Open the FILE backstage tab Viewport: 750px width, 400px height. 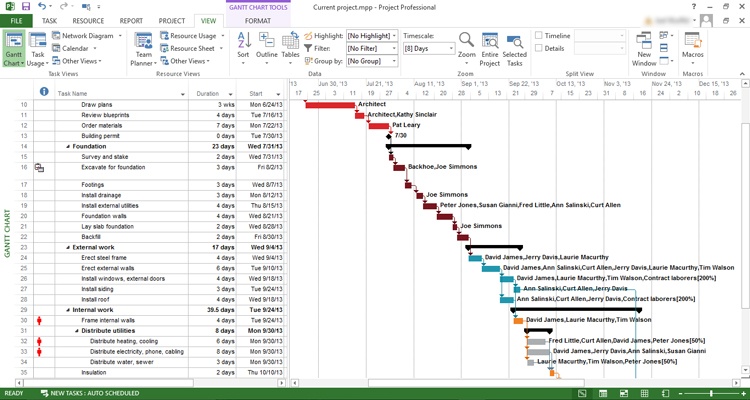pos(18,20)
